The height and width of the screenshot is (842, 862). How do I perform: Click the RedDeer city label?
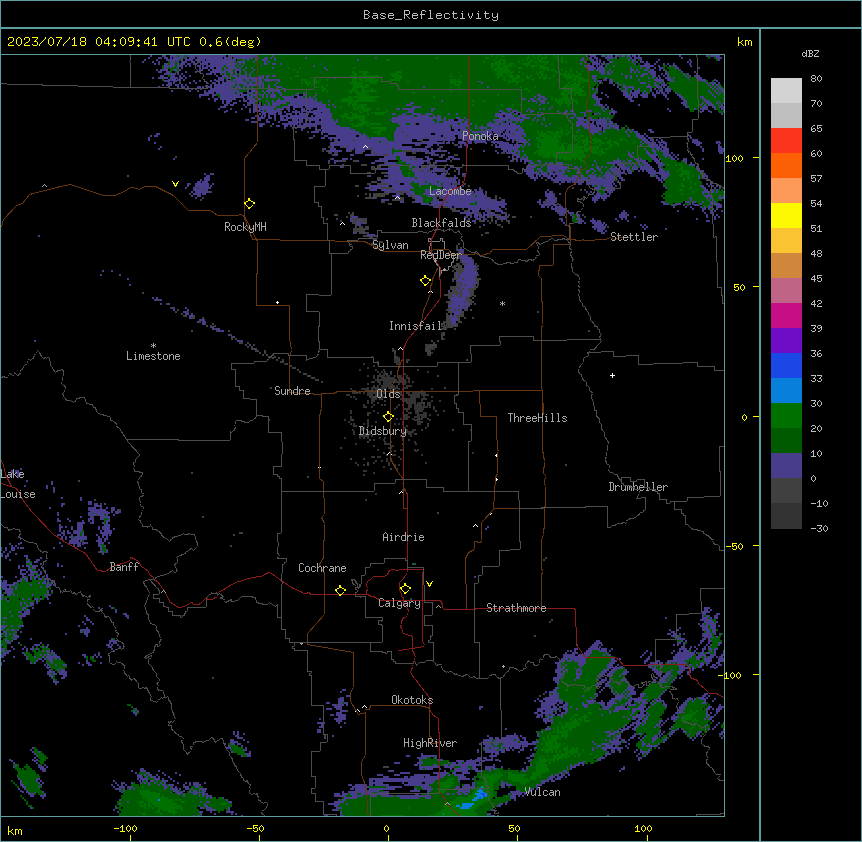tap(440, 255)
